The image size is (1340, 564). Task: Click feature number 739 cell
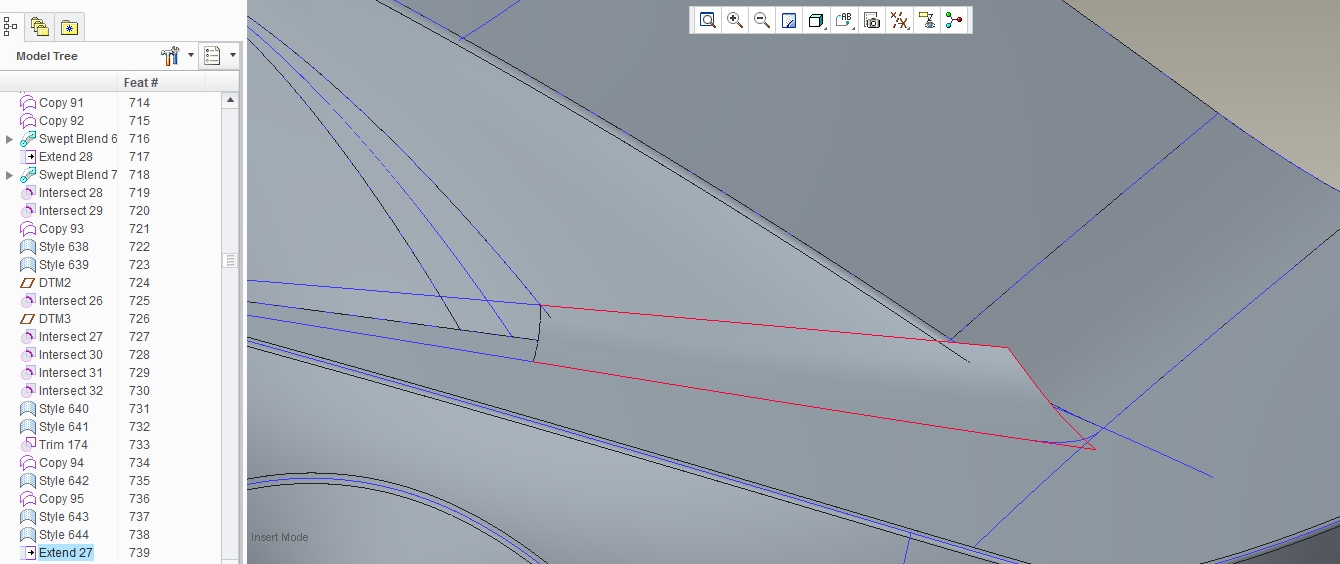point(139,553)
